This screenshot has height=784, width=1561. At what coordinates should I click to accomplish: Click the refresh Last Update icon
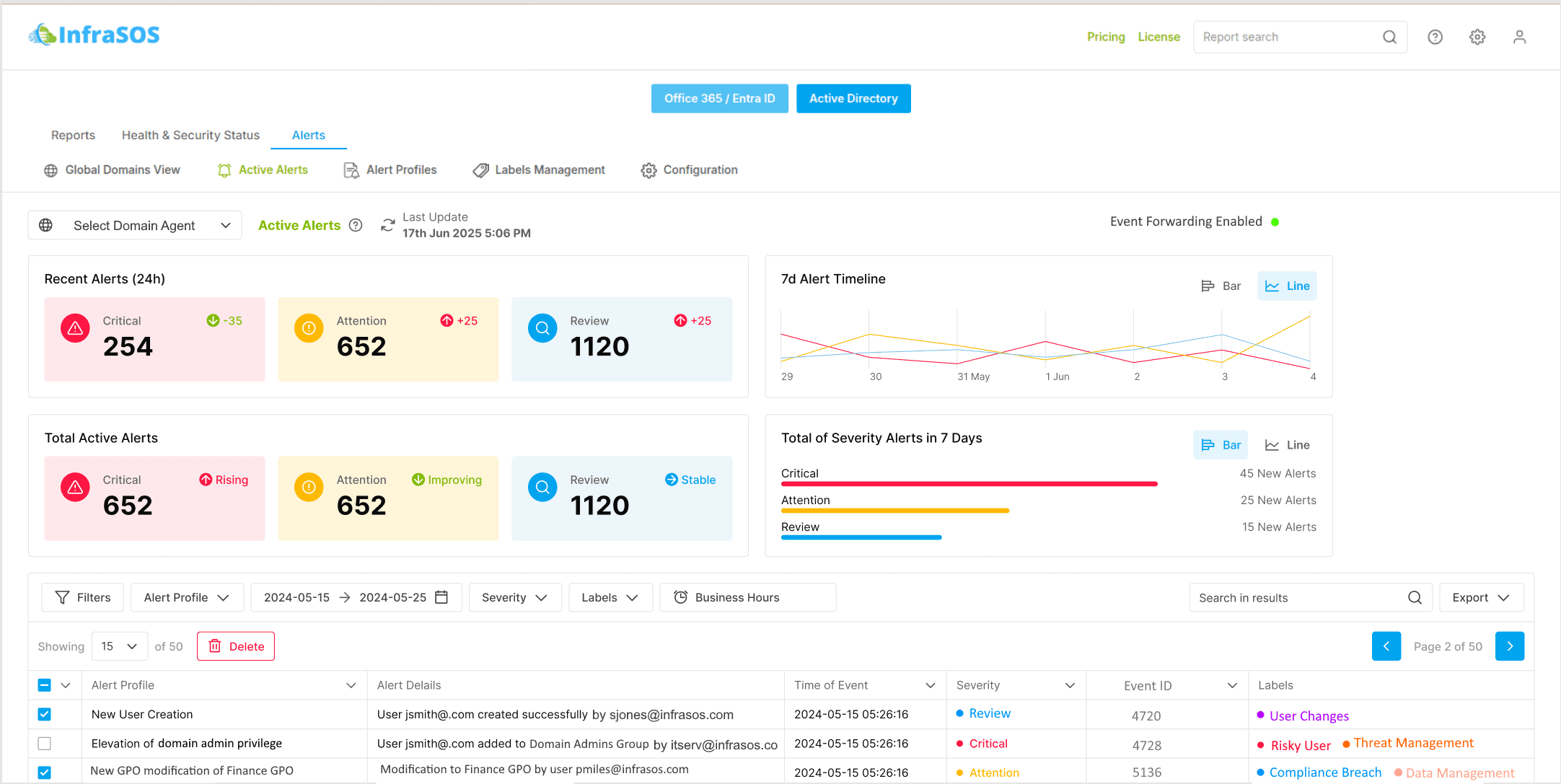387,225
